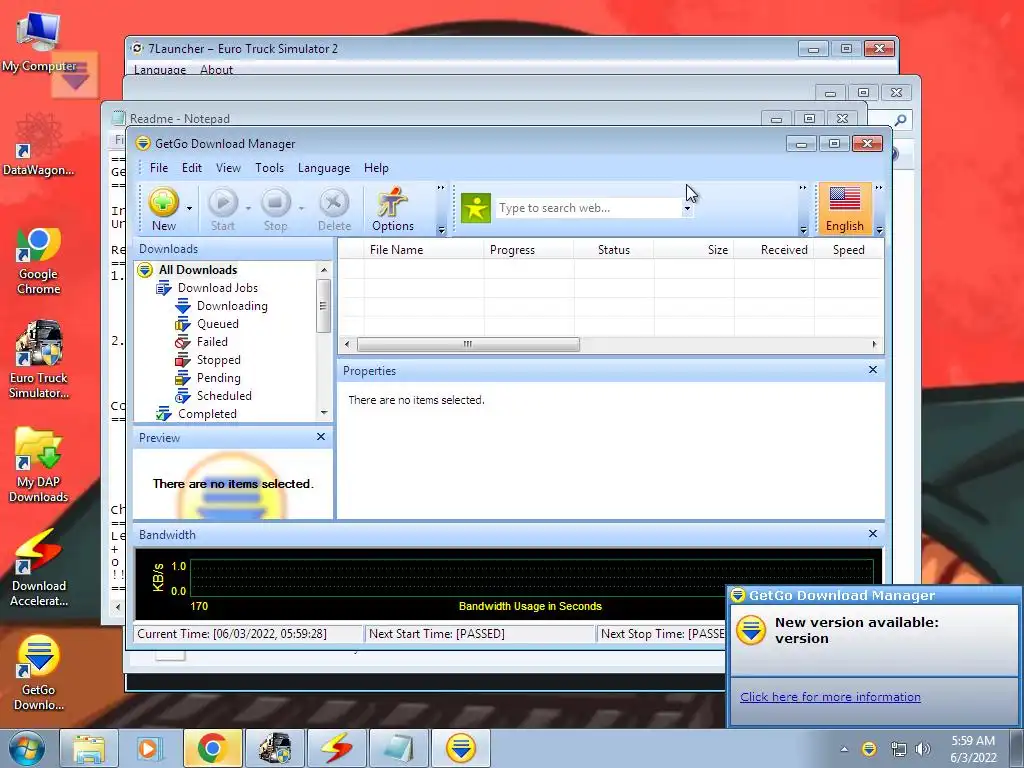The height and width of the screenshot is (768, 1024).
Task: Expand the Stop button dropdown arrow
Action: click(x=301, y=209)
